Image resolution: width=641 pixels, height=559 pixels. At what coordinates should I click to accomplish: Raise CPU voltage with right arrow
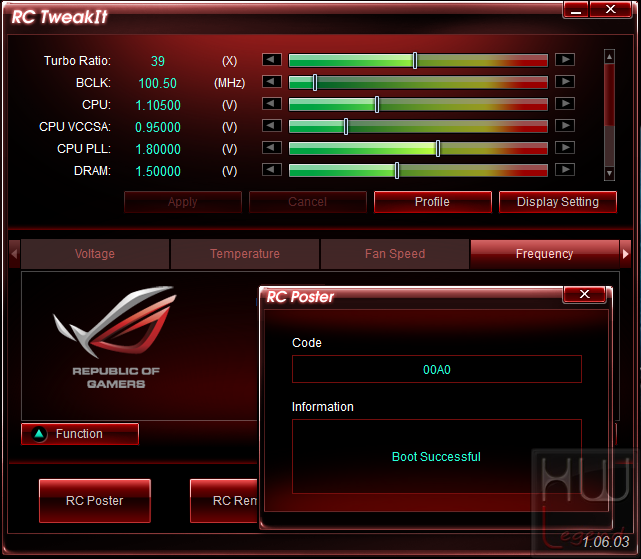[565, 104]
